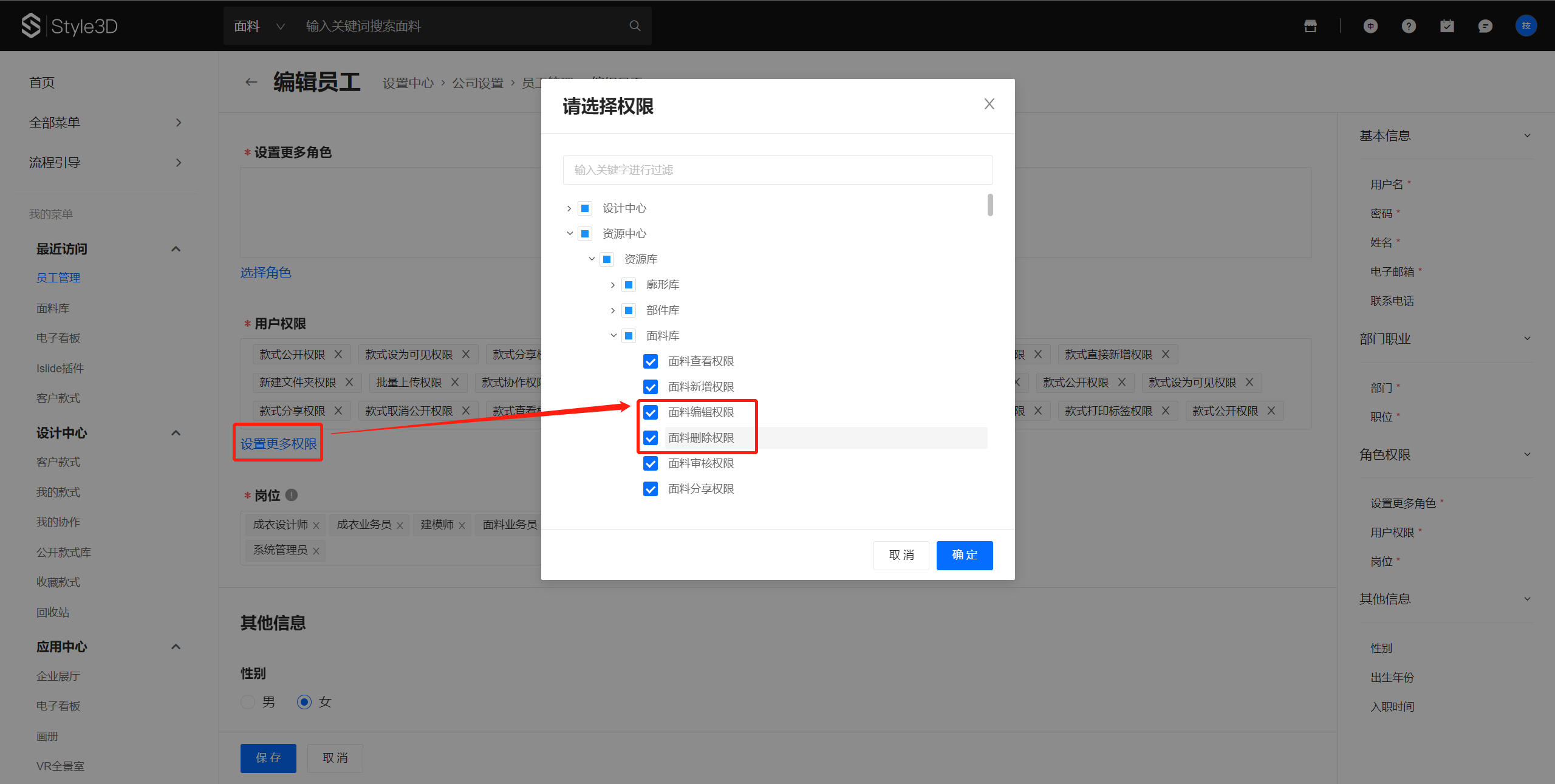
Task: Collapse the 资源库 tree node
Action: click(591, 259)
